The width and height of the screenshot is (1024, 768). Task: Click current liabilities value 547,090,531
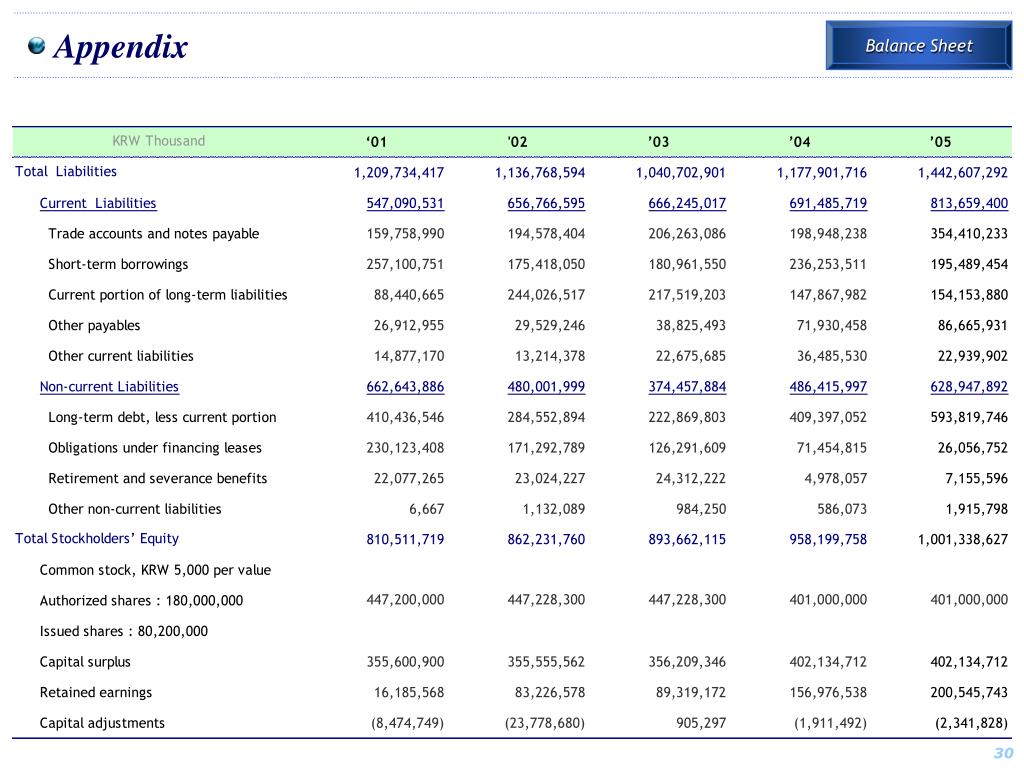[x=405, y=203]
